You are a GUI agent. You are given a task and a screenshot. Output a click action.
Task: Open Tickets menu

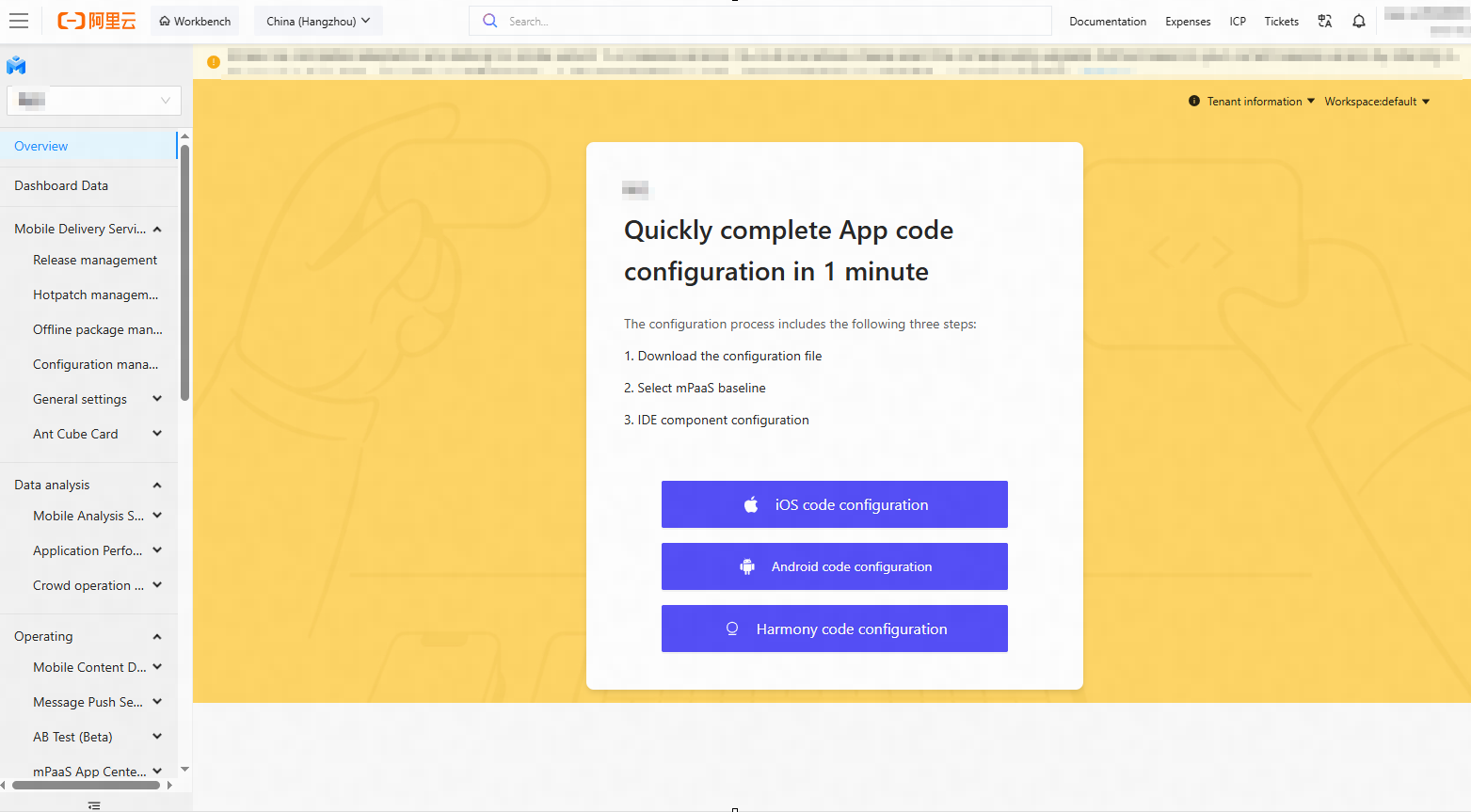(1281, 21)
